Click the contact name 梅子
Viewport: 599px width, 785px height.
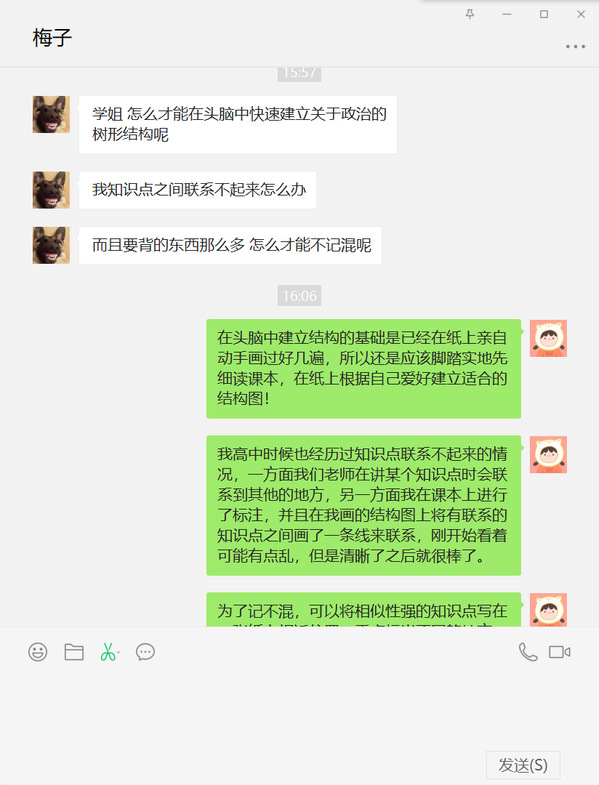(x=52, y=38)
